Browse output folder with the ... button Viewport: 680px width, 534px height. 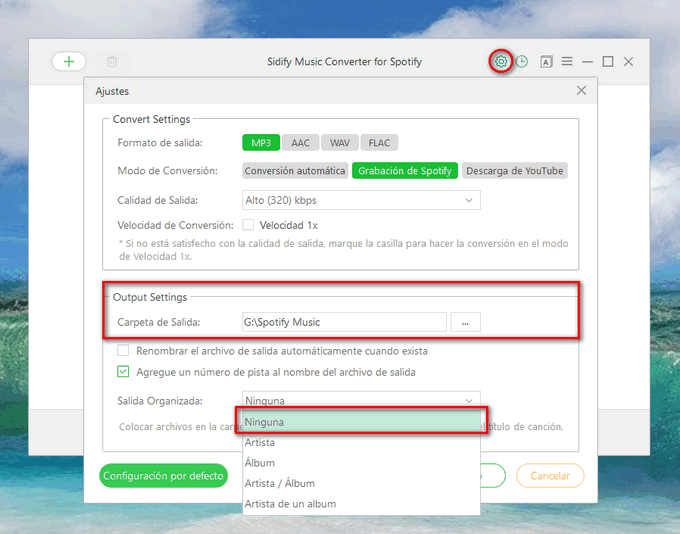(465, 322)
